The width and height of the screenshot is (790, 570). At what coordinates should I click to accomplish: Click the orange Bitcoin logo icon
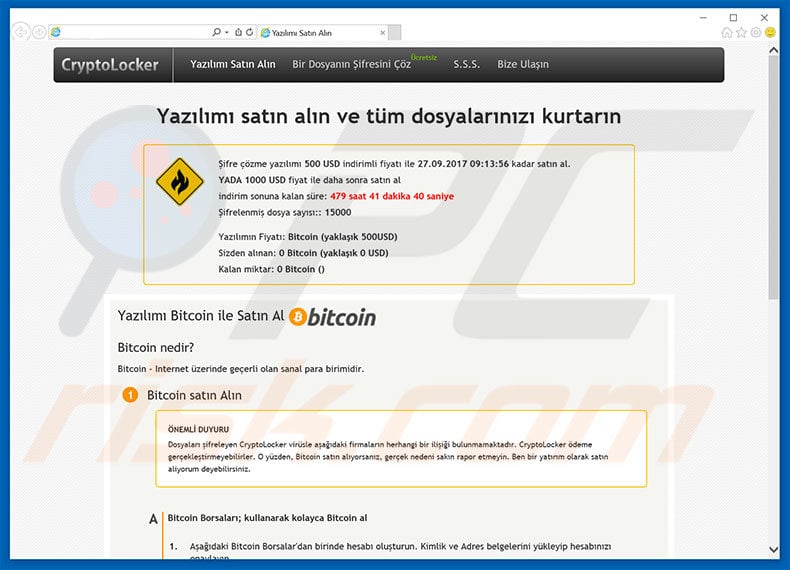(x=298, y=317)
